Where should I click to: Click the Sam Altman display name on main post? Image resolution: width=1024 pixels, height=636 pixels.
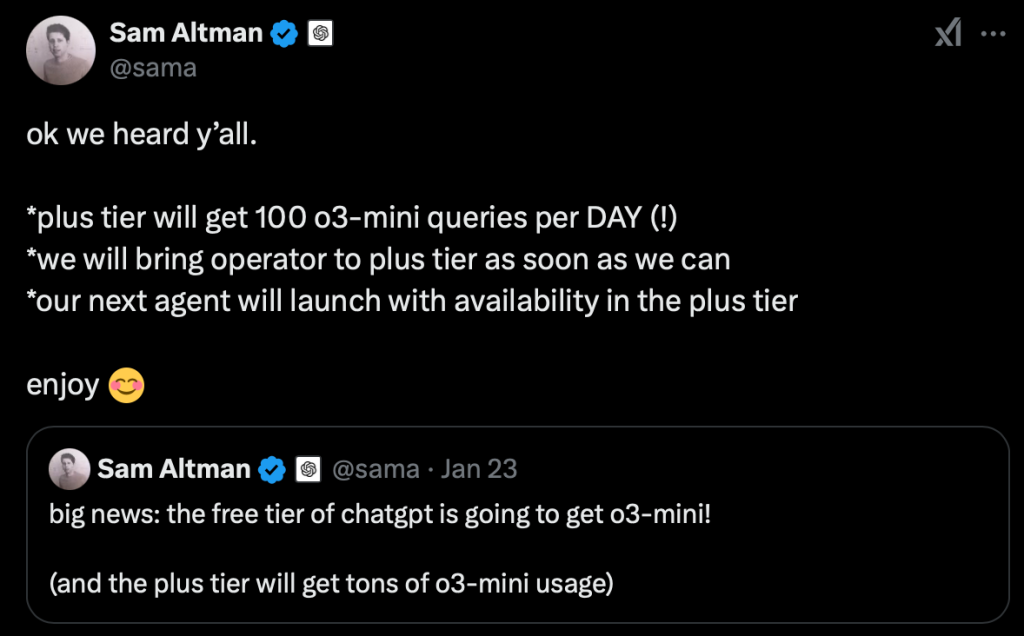[186, 33]
